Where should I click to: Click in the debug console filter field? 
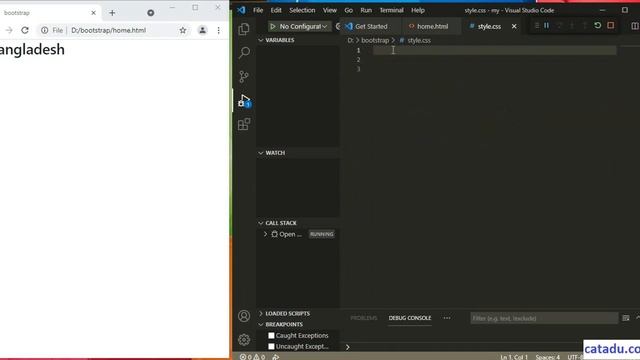[x=544, y=318]
